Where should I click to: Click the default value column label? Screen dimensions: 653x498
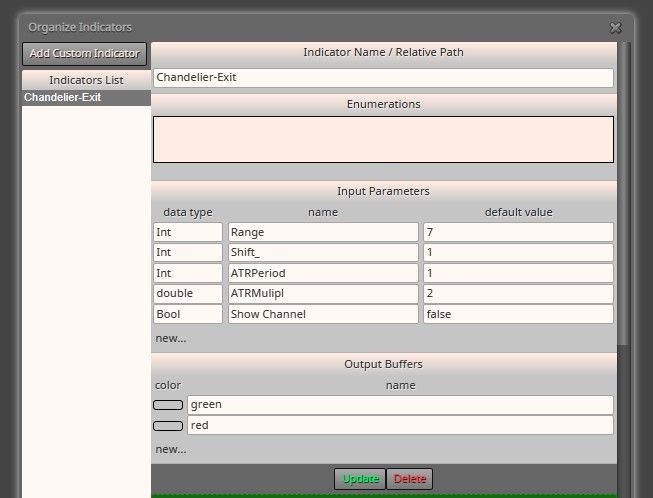pos(518,212)
